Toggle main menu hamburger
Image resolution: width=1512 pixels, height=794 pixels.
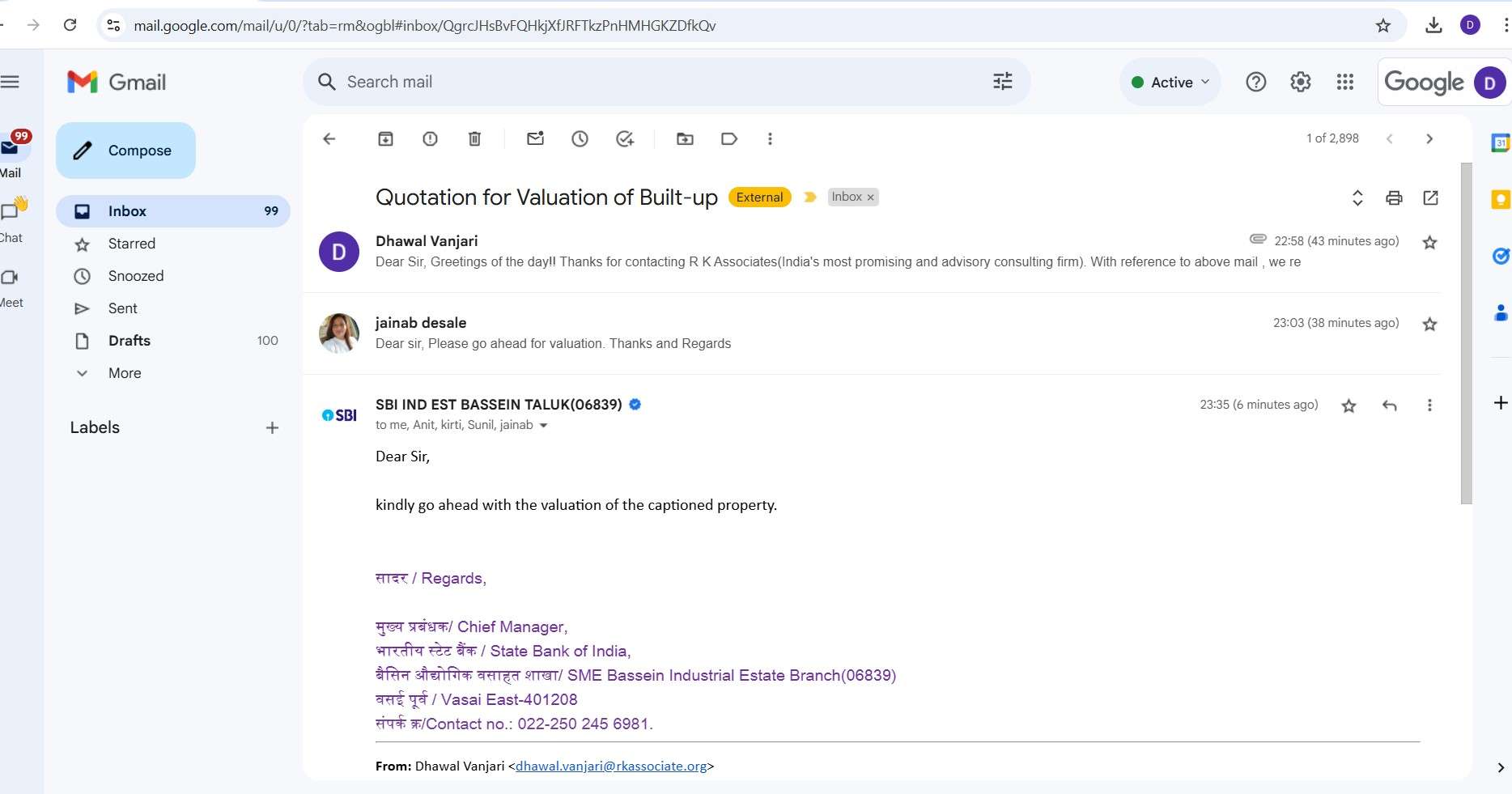[10, 82]
